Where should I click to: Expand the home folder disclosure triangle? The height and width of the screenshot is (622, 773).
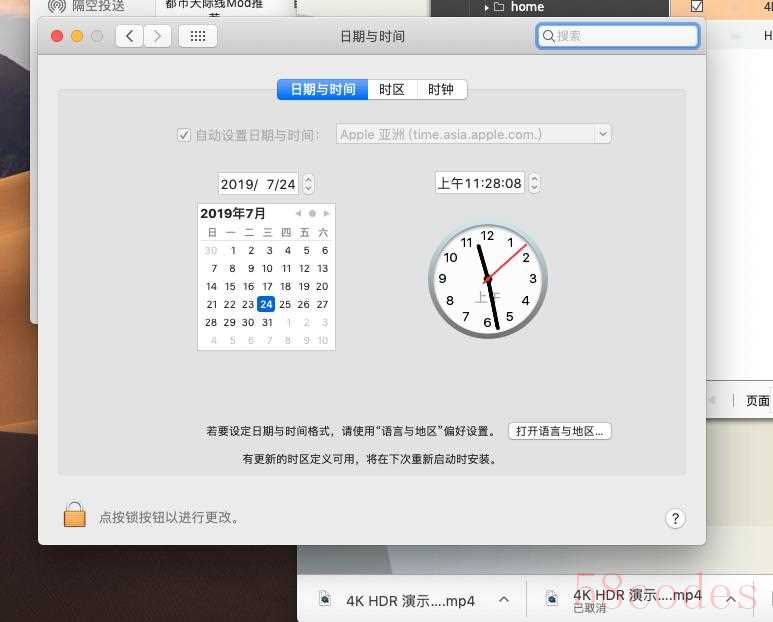[486, 7]
